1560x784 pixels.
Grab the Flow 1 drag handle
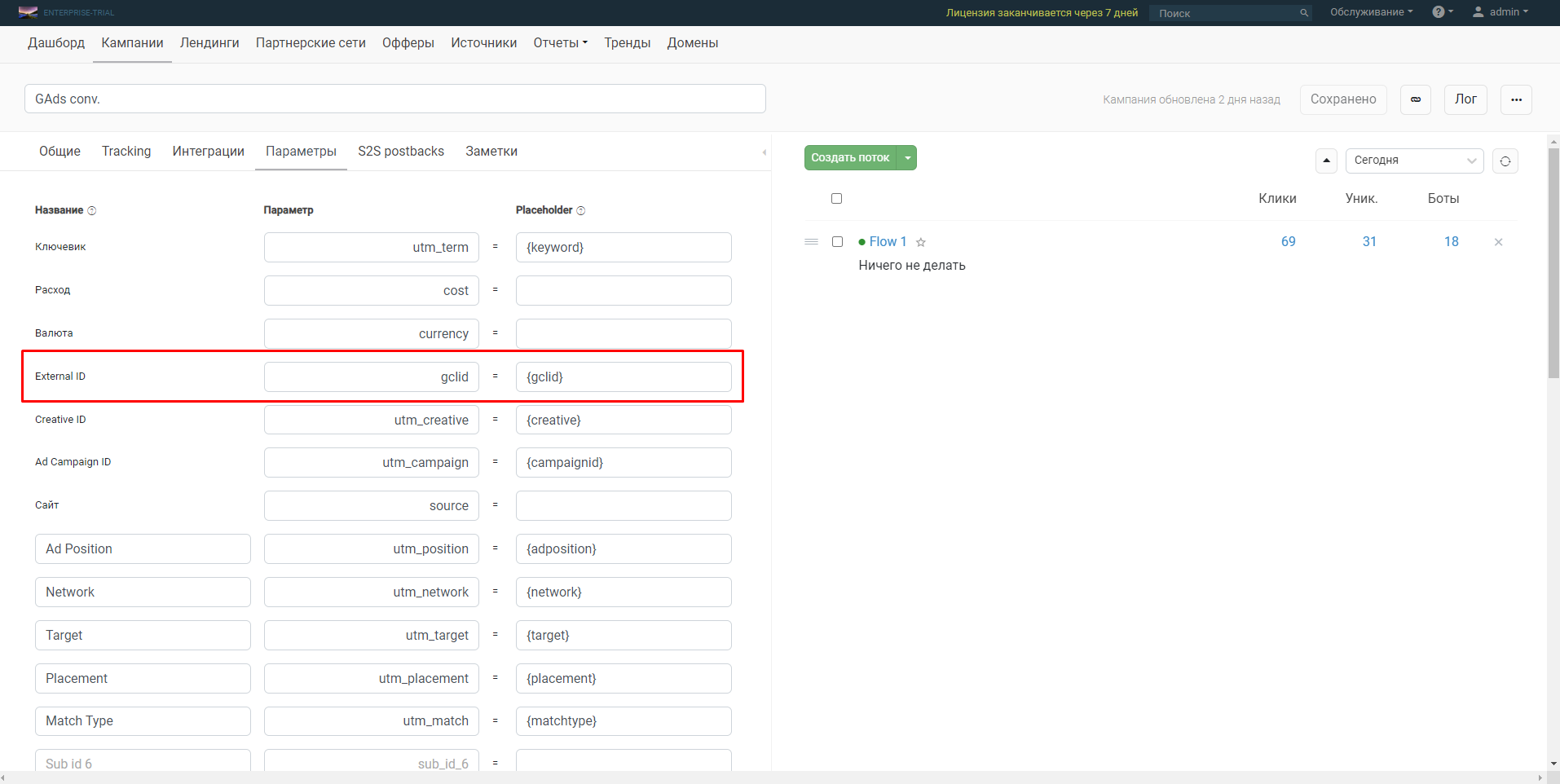point(811,242)
